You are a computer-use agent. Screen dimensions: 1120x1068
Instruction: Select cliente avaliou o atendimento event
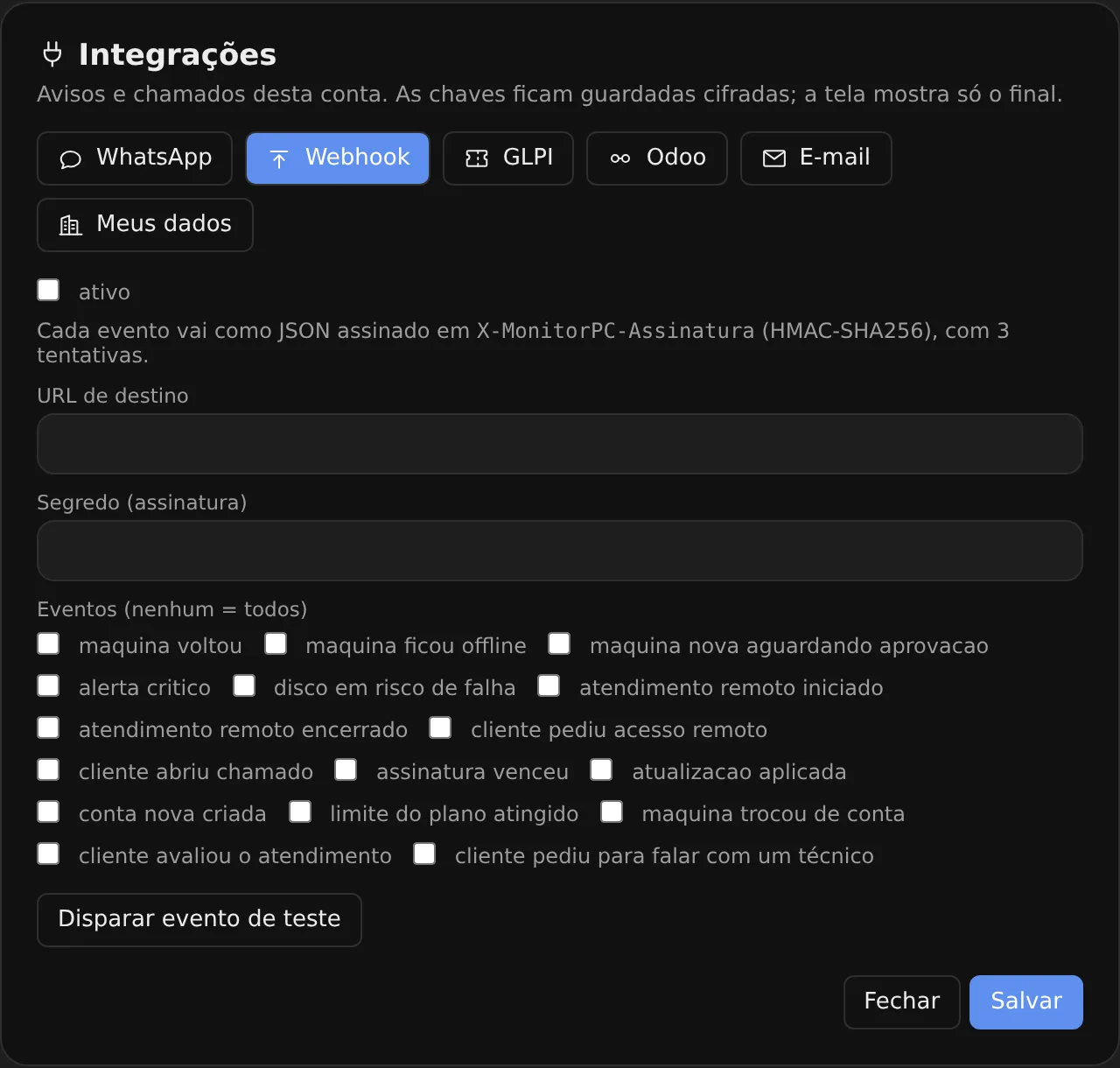click(48, 854)
